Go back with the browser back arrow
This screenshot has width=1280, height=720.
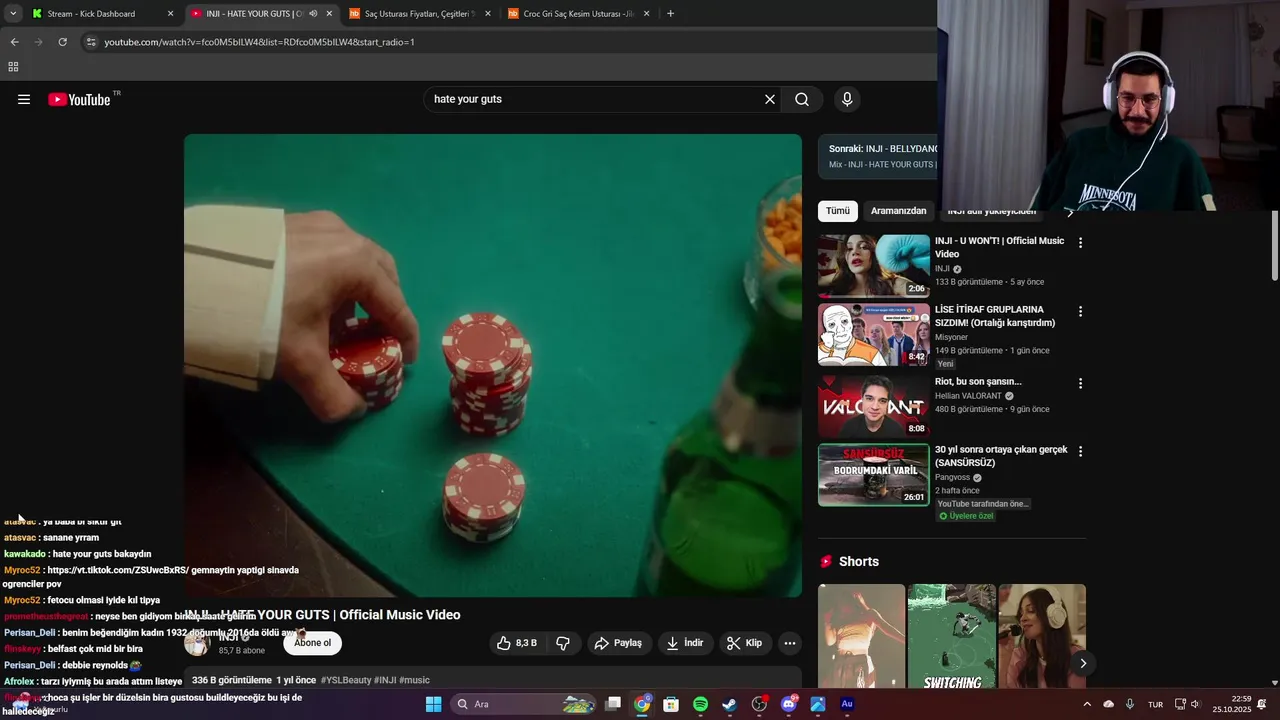click(x=14, y=42)
